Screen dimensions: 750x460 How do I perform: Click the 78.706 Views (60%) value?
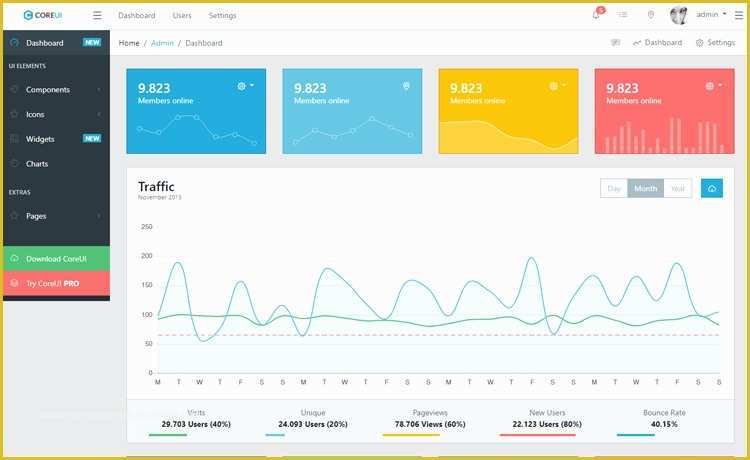tap(430, 424)
